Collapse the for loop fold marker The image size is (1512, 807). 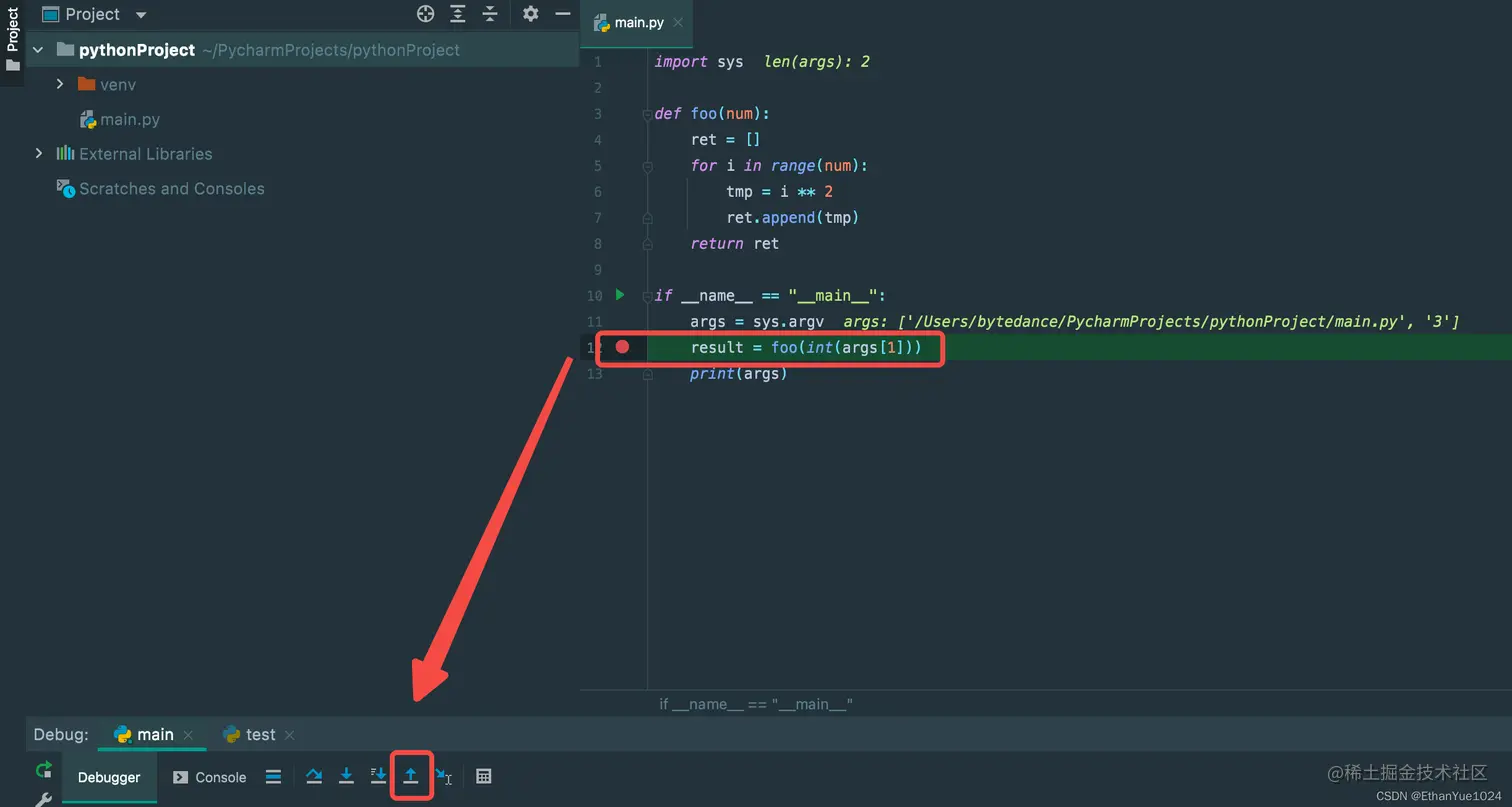click(647, 166)
